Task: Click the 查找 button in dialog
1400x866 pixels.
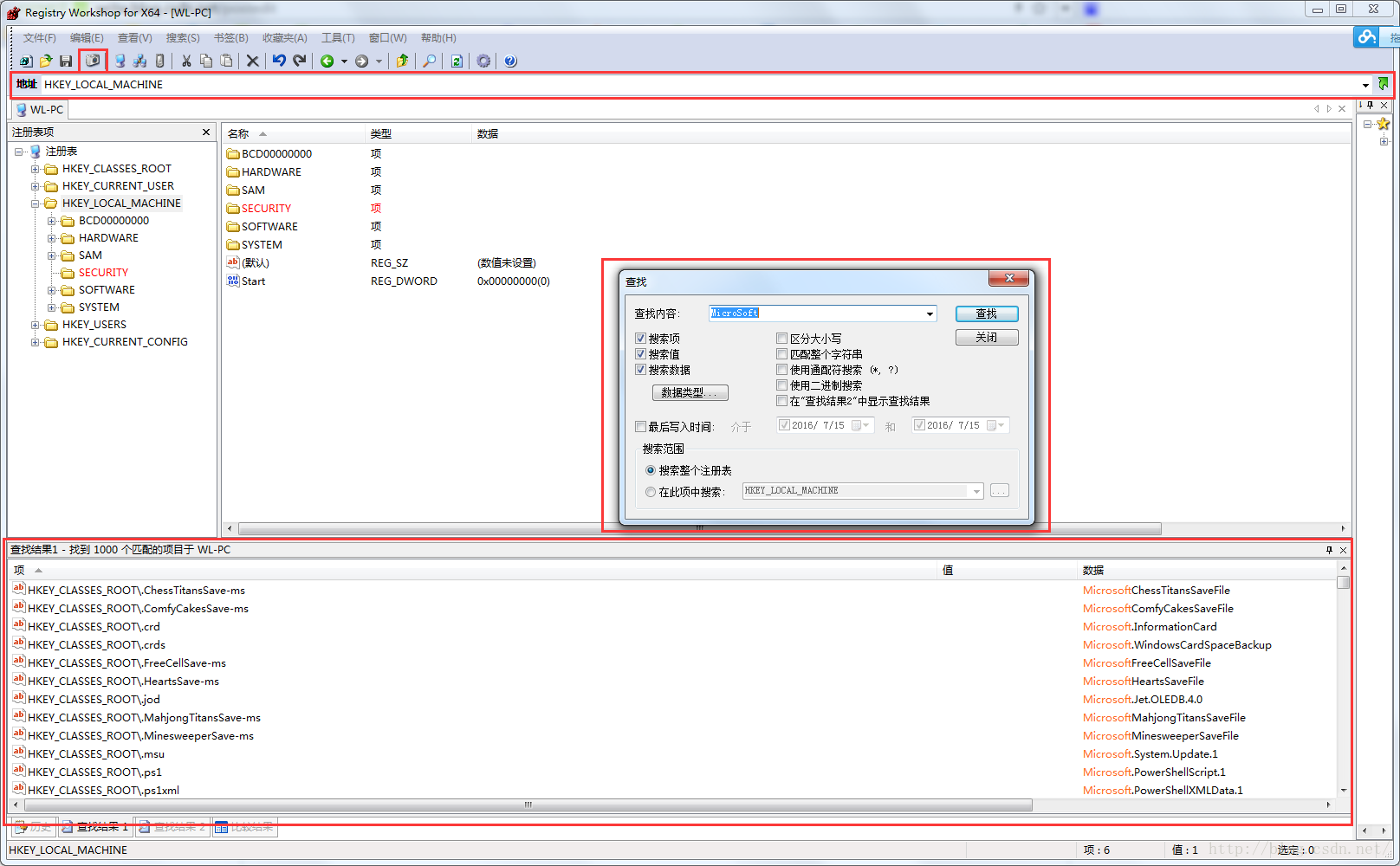Action: pyautogui.click(x=987, y=313)
